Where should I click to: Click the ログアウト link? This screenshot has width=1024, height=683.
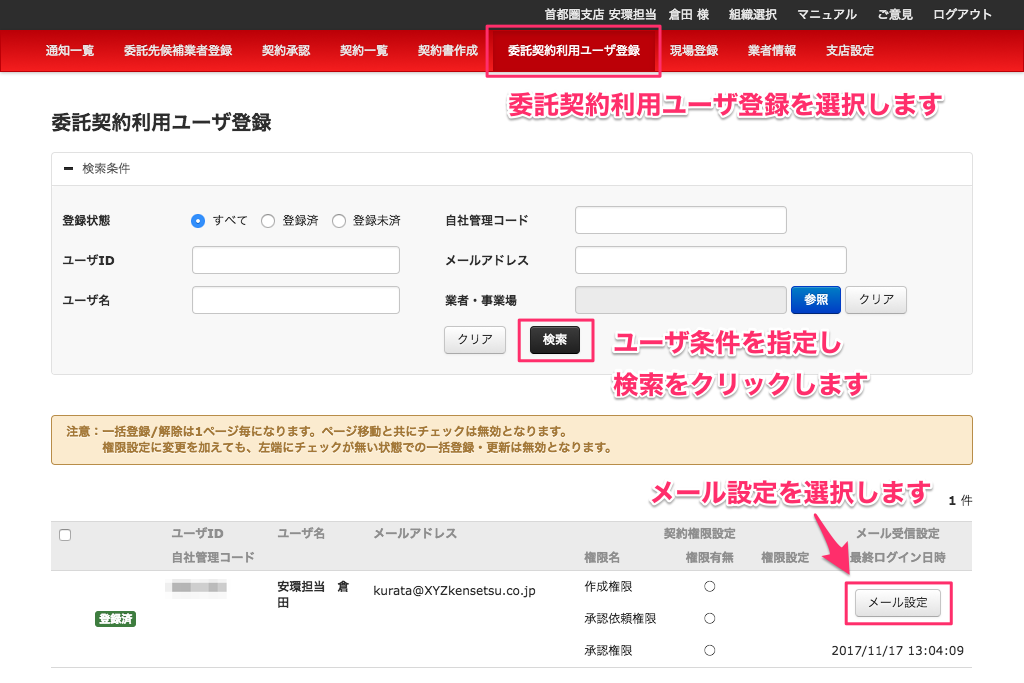962,15
